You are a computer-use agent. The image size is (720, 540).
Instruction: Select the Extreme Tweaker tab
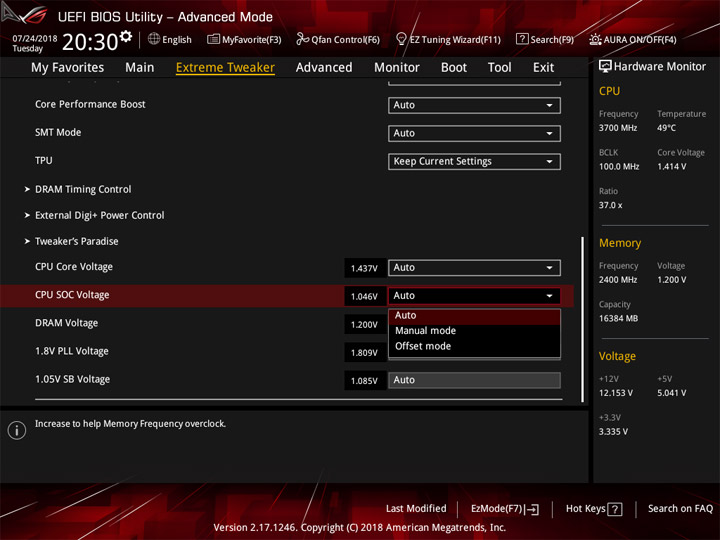[225, 67]
